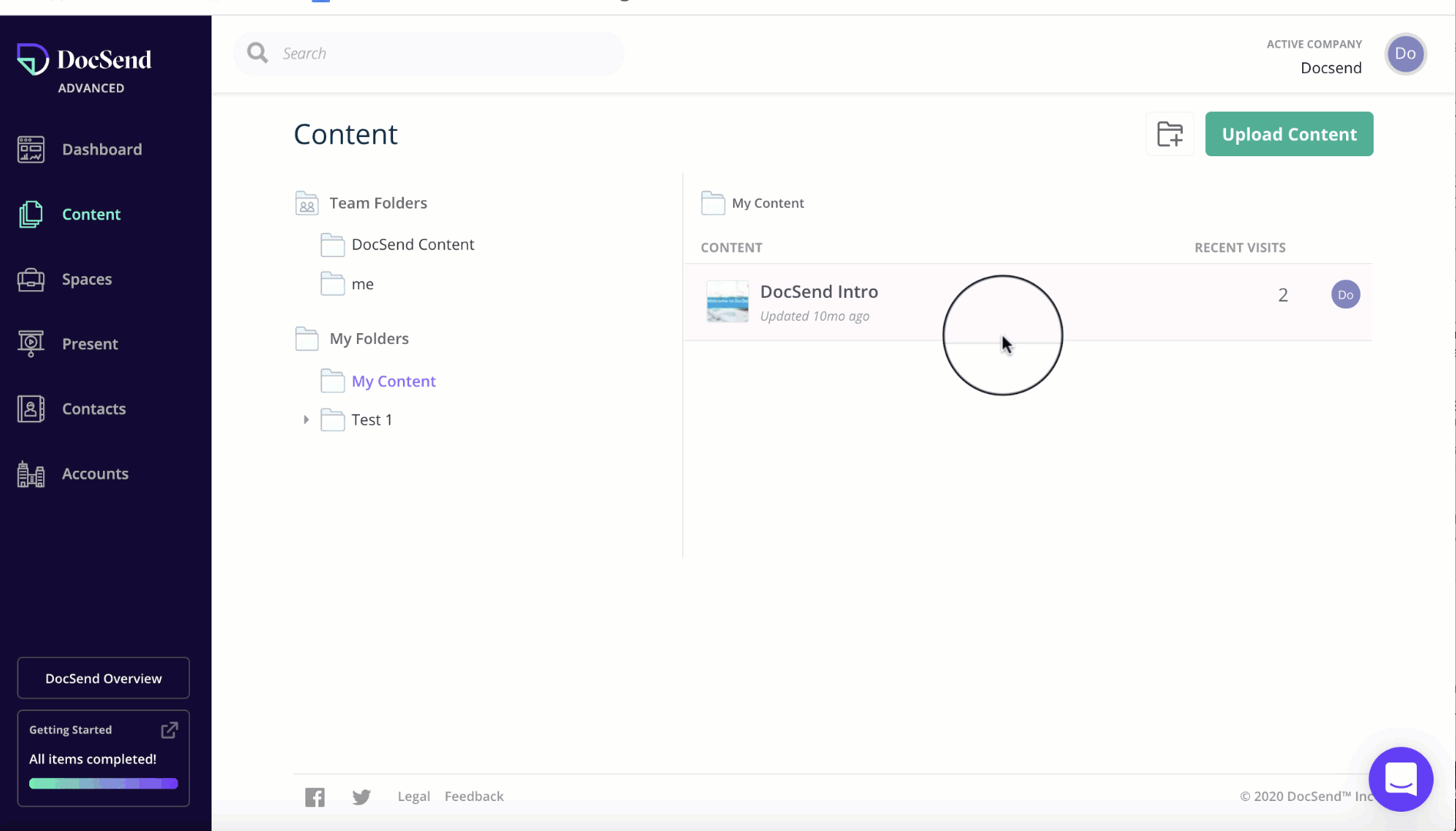Click the search magnifier icon
Viewport: 1456px width, 831px height.
point(258,53)
